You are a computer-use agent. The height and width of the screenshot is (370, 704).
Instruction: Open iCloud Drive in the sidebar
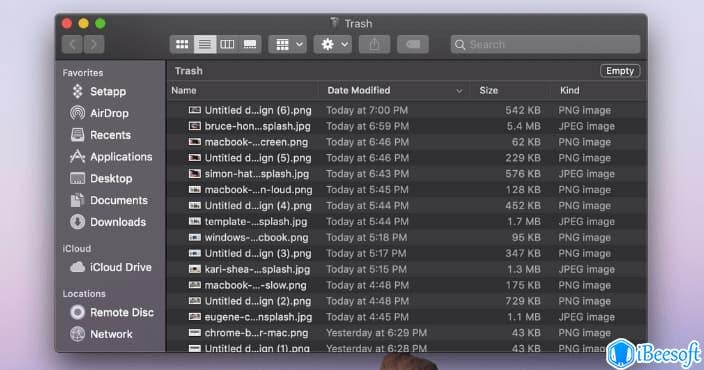(111, 267)
